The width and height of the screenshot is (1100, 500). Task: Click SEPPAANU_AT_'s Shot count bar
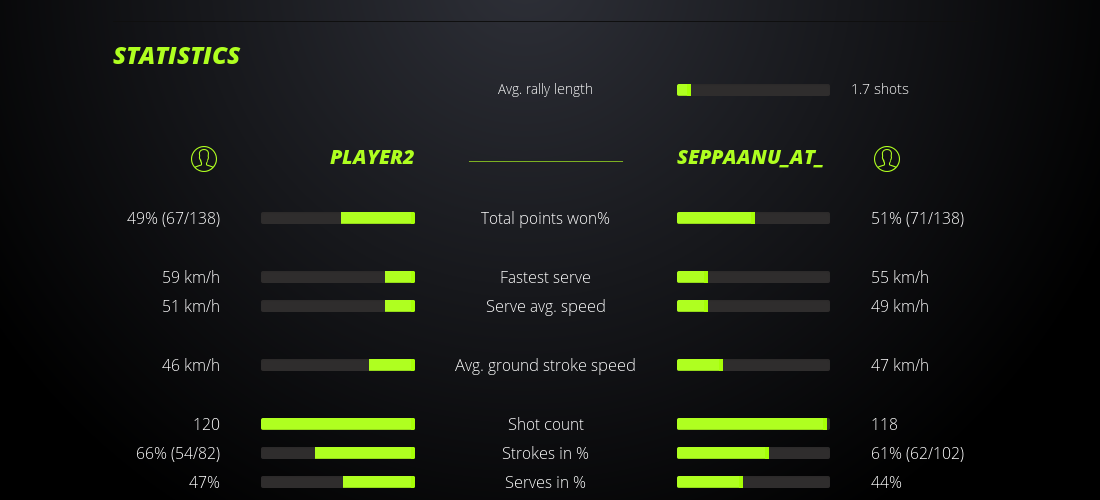tap(753, 424)
